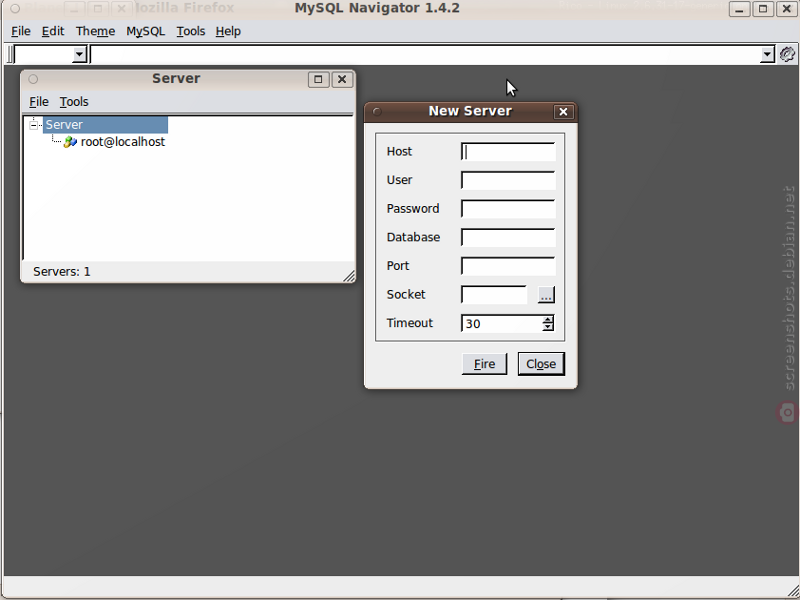
Task: Click the Servers: 1 status text
Action: pyautogui.click(x=62, y=271)
